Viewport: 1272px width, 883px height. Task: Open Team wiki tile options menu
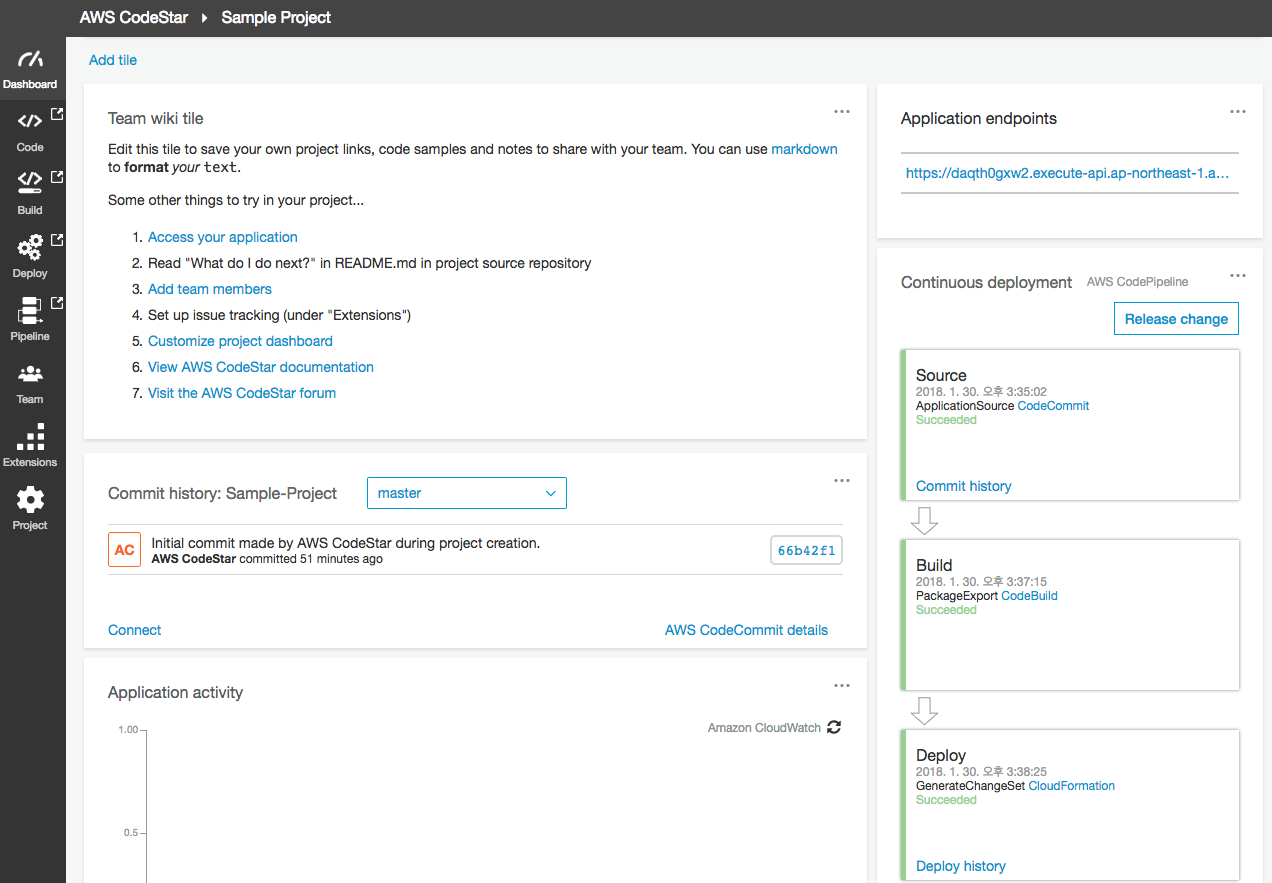click(x=842, y=112)
